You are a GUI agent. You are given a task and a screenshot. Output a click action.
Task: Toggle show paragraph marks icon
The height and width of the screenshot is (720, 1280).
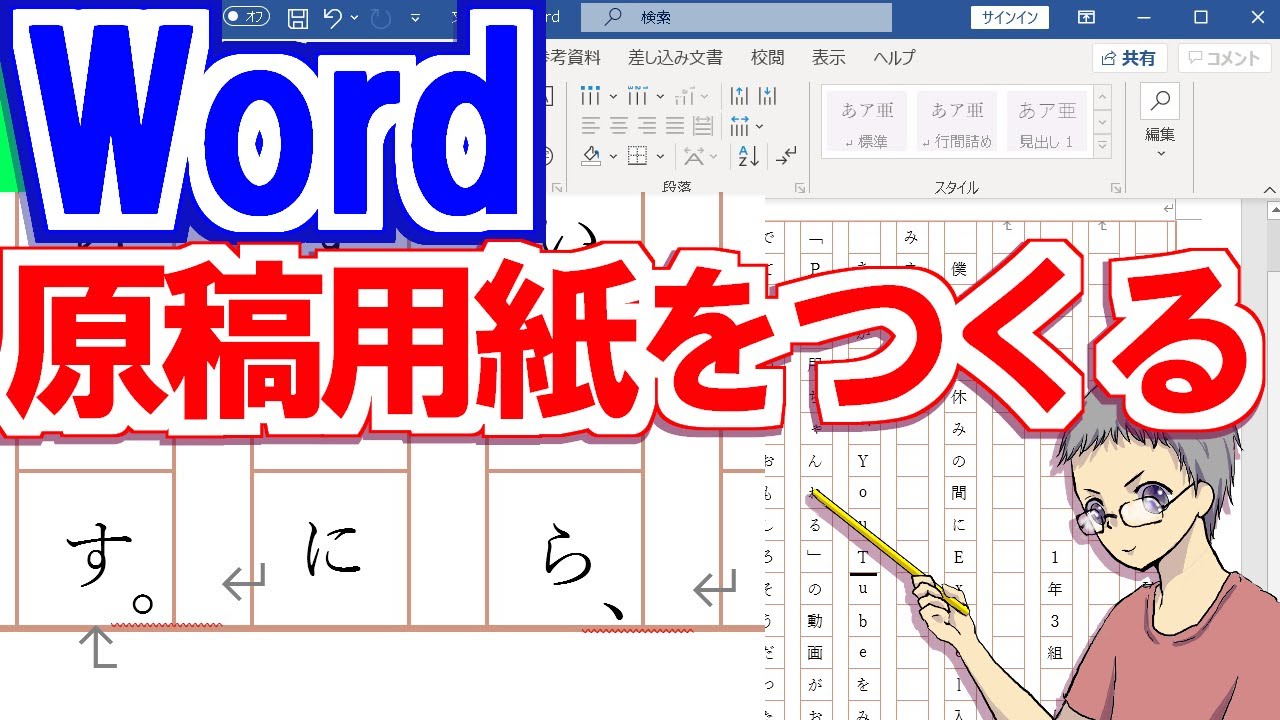(x=787, y=156)
